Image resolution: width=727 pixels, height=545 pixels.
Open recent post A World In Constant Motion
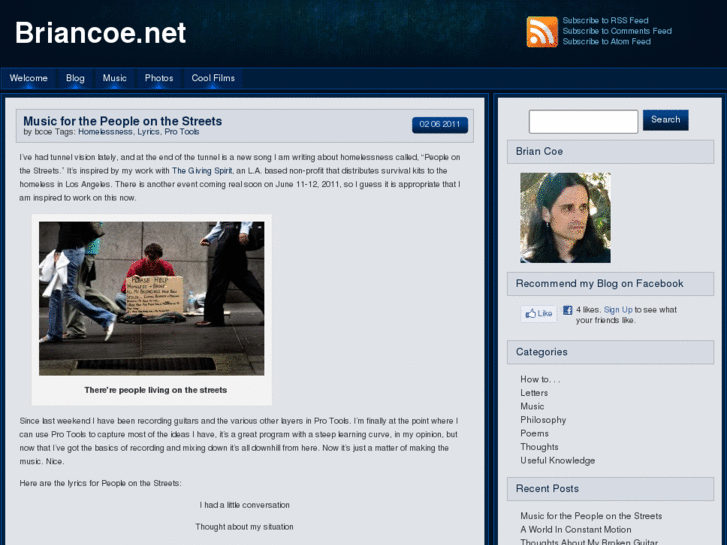575,529
